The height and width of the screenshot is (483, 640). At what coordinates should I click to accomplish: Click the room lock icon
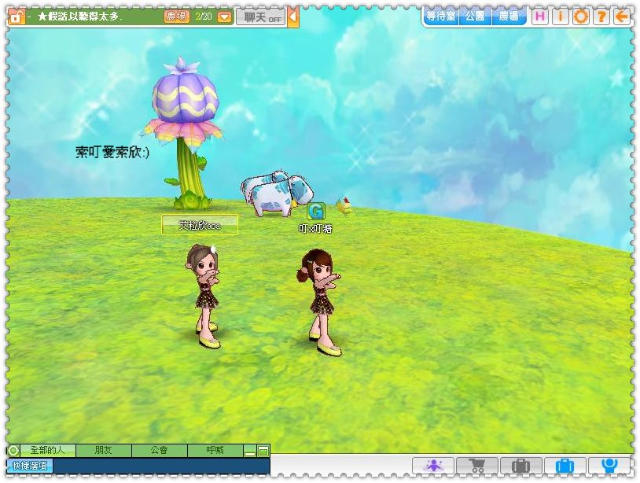point(16,17)
